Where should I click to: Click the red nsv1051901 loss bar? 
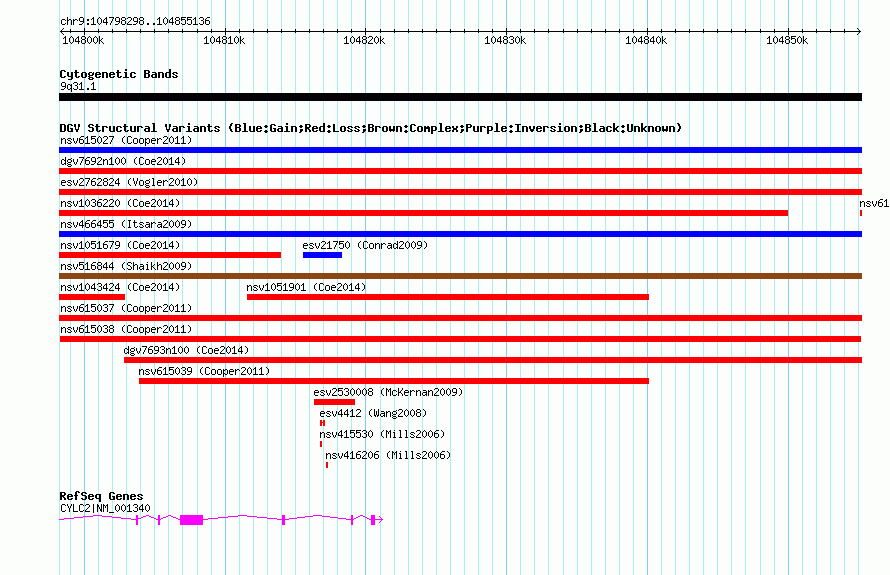(x=448, y=297)
